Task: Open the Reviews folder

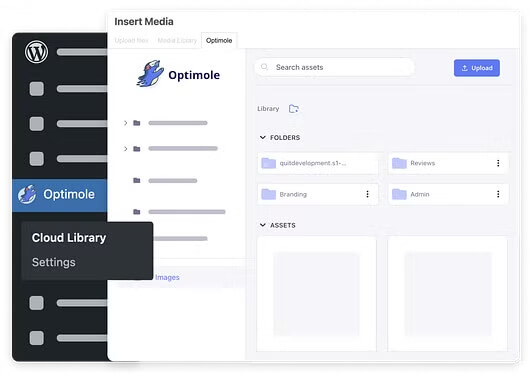Action: point(448,163)
